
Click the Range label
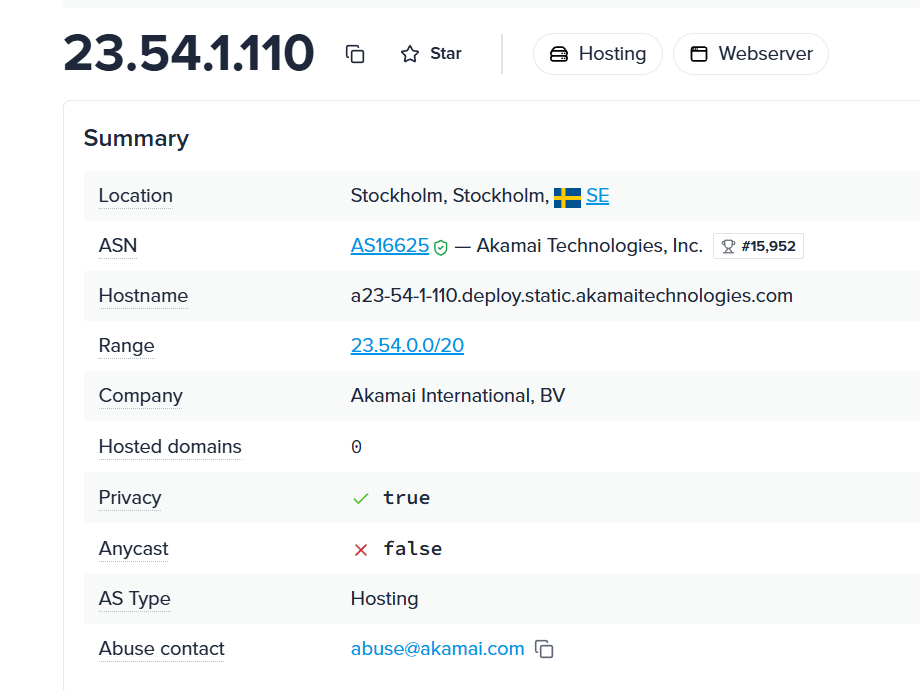click(x=127, y=346)
